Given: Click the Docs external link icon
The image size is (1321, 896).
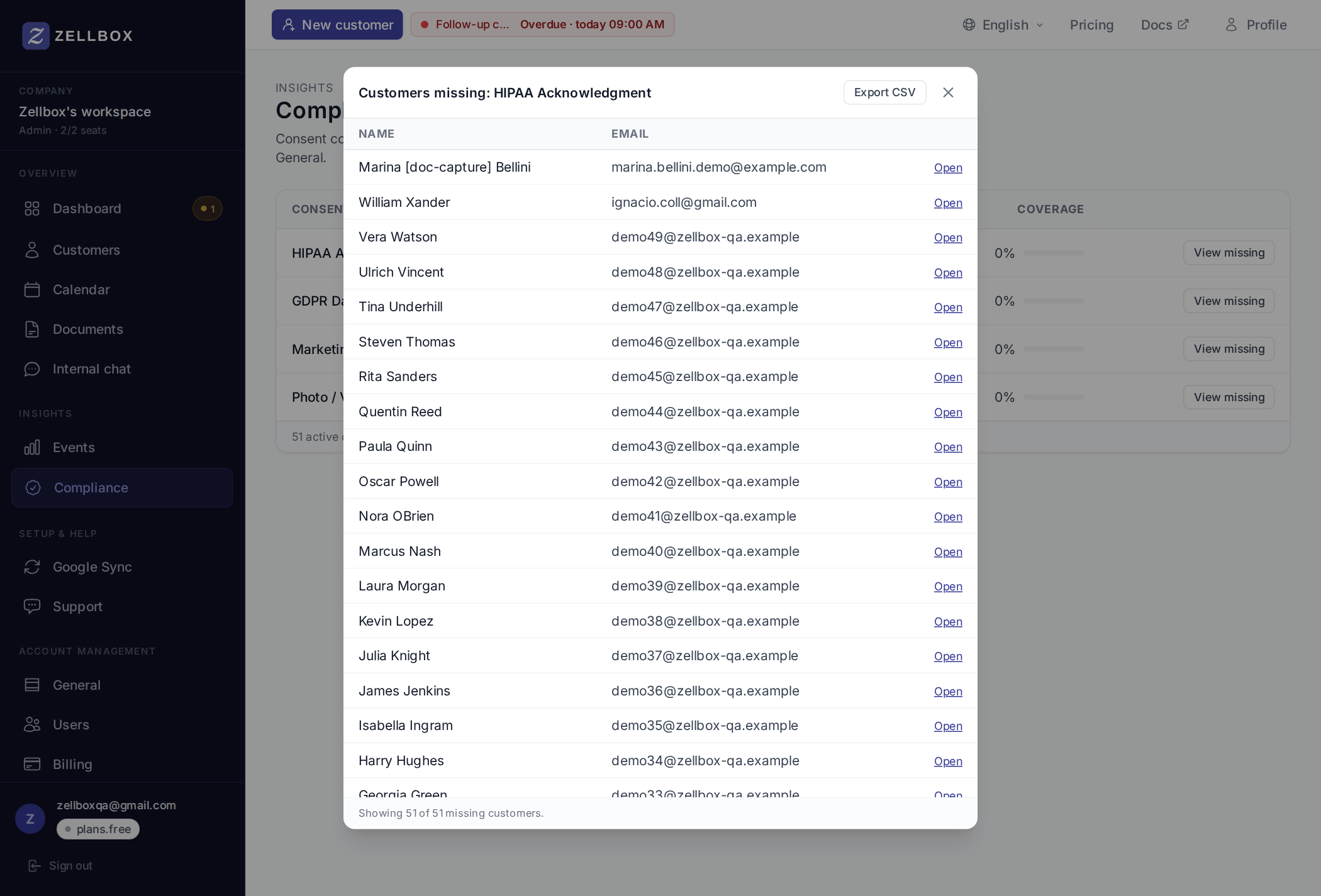Looking at the screenshot, I should tap(1183, 24).
